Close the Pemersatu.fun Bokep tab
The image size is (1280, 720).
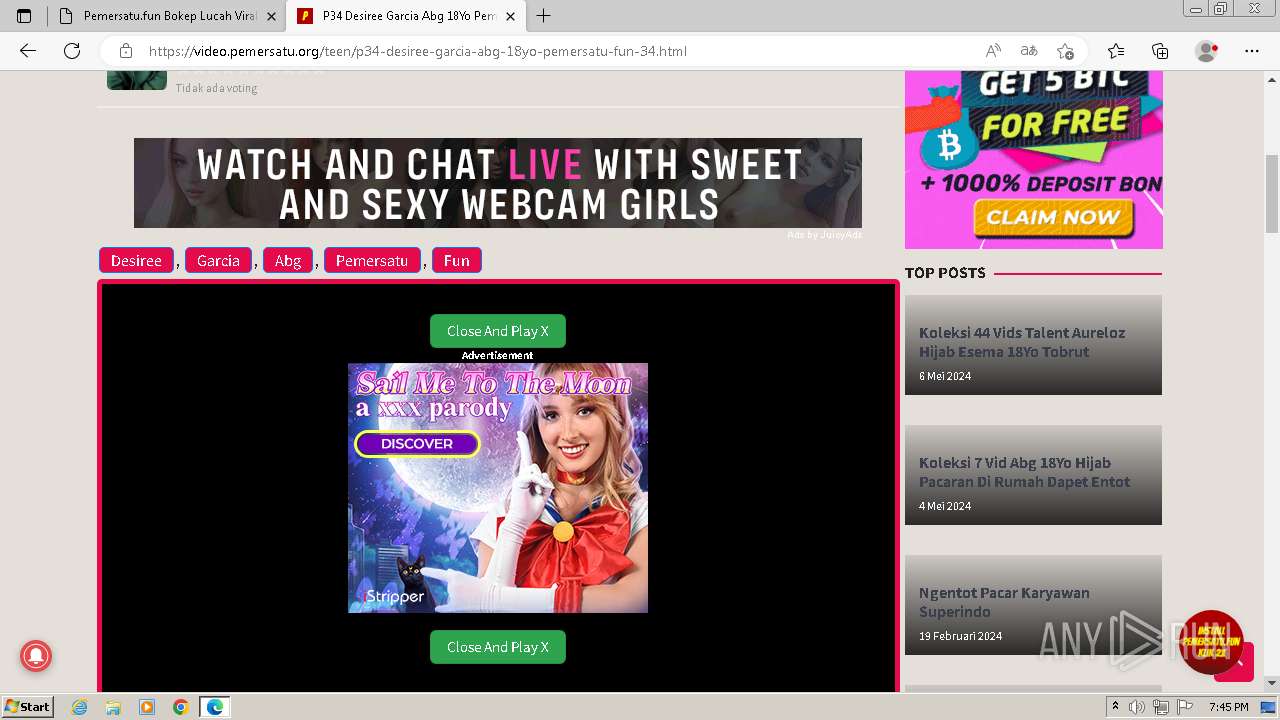tap(271, 16)
